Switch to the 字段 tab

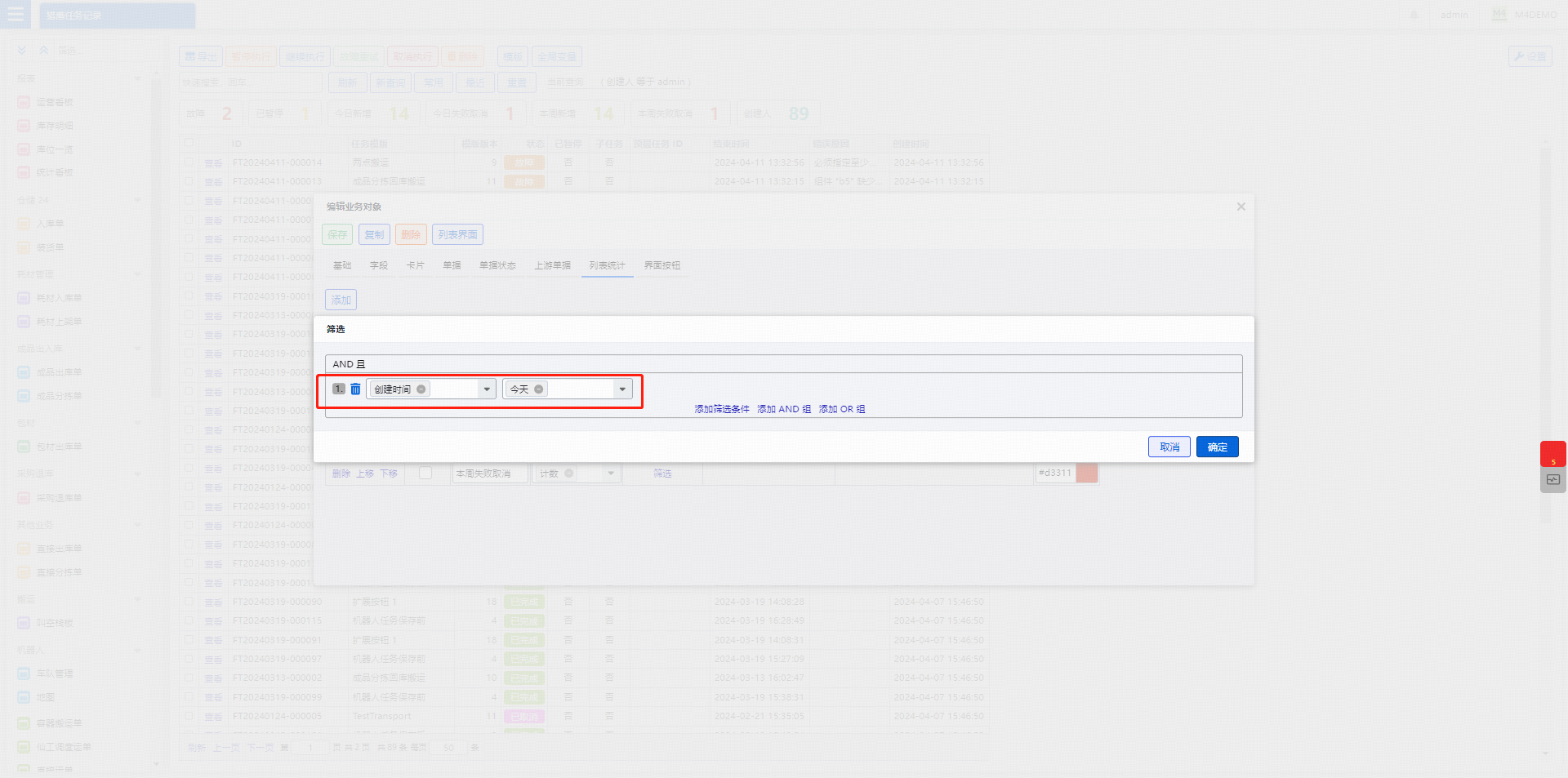[379, 265]
